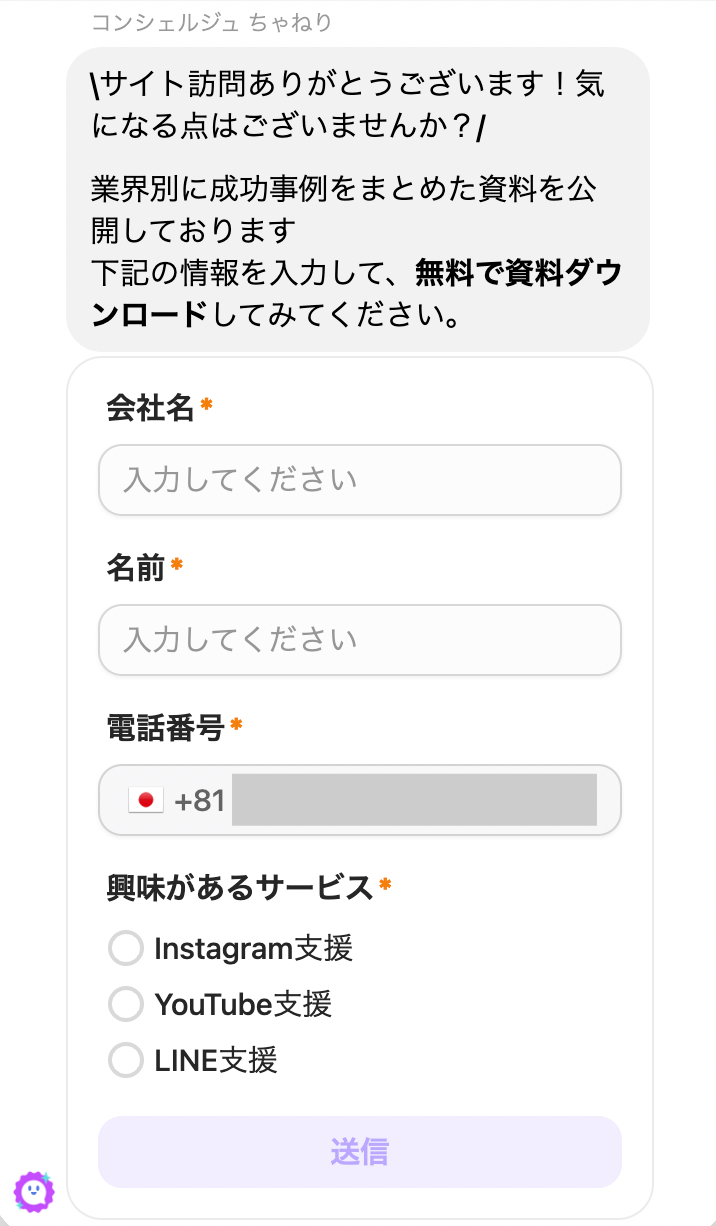Click the LINE支援 option label text

coord(216,1060)
